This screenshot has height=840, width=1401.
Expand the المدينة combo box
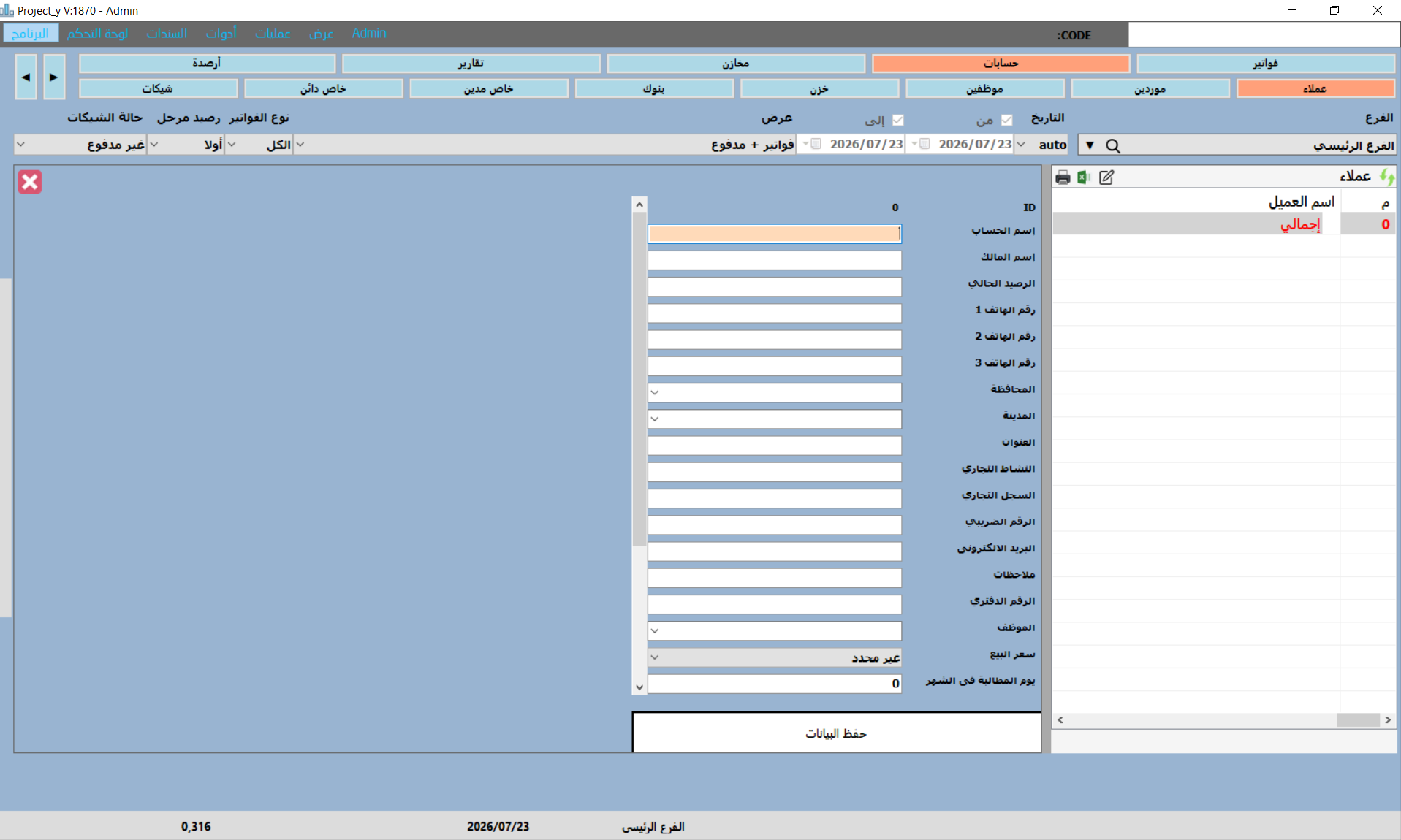(x=655, y=419)
